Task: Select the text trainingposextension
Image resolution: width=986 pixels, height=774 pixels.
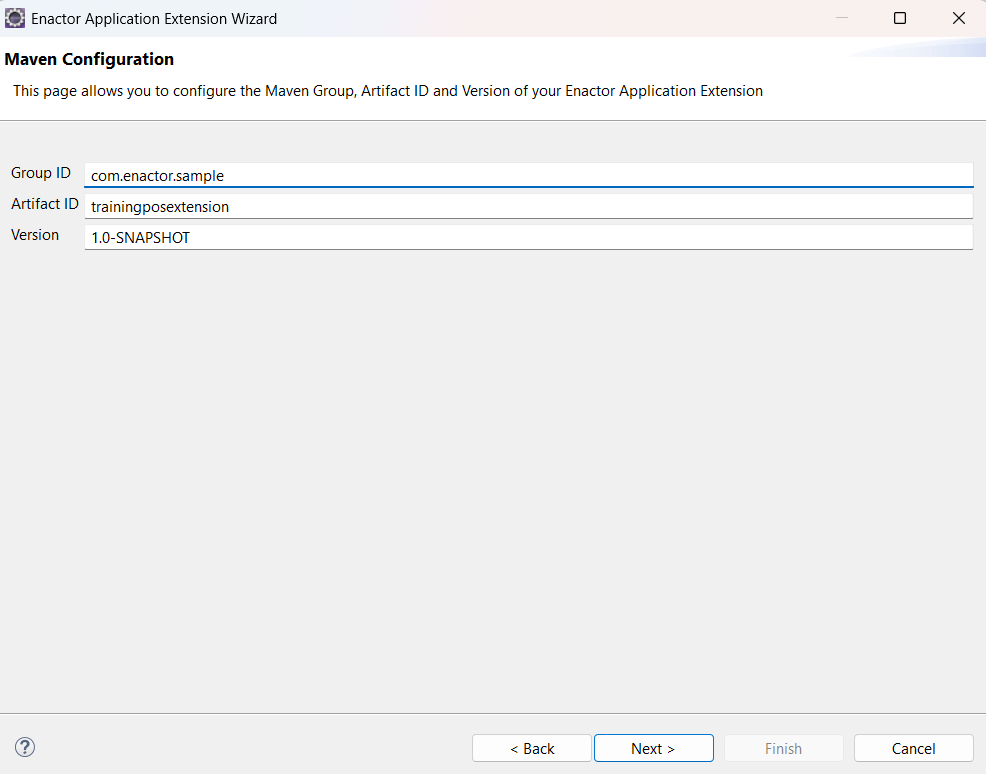Action: pos(159,206)
